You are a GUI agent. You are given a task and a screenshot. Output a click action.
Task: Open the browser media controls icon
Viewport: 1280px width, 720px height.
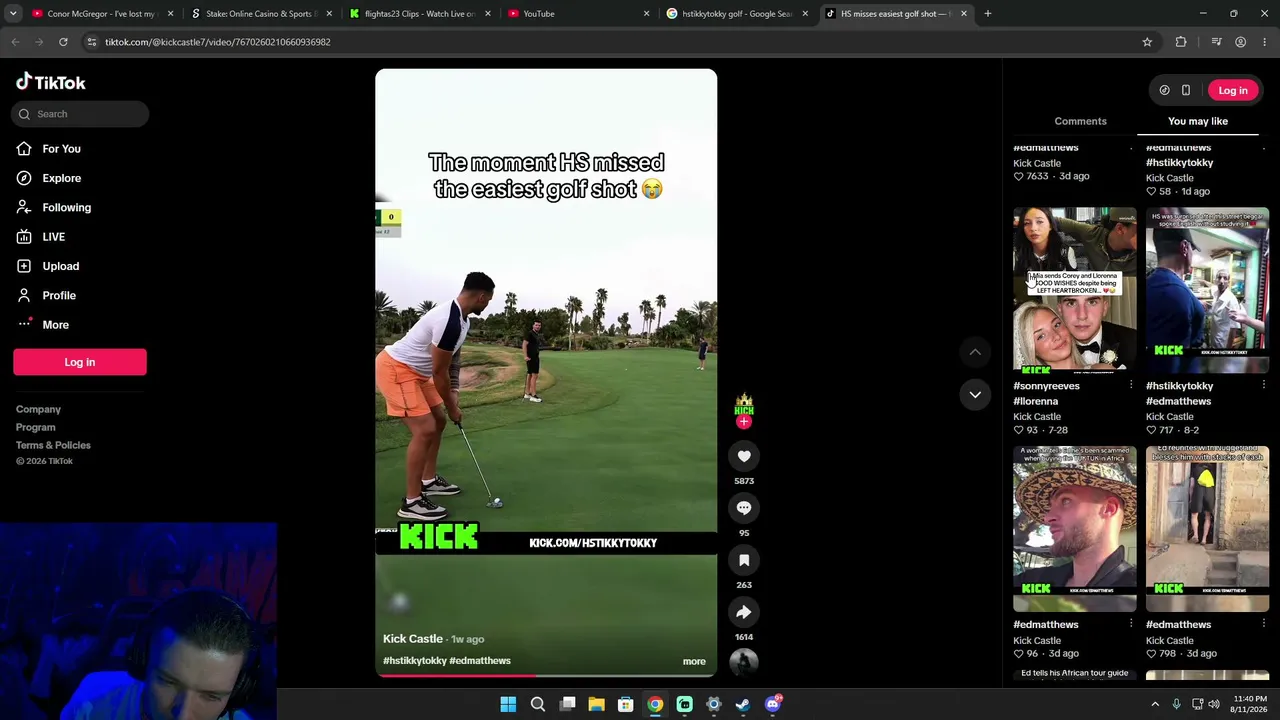click(x=1216, y=42)
